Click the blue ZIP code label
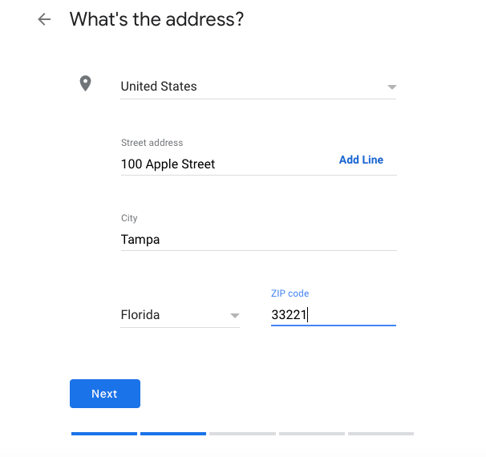Viewport: 486px width, 457px height. (290, 293)
